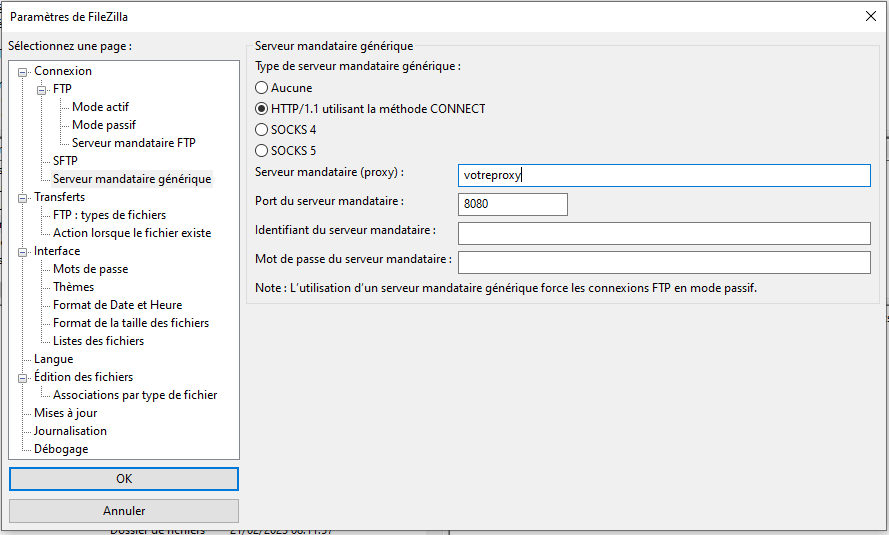Viewport: 889px width, 535px height.
Task: Click the proxy server address field
Action: (663, 175)
